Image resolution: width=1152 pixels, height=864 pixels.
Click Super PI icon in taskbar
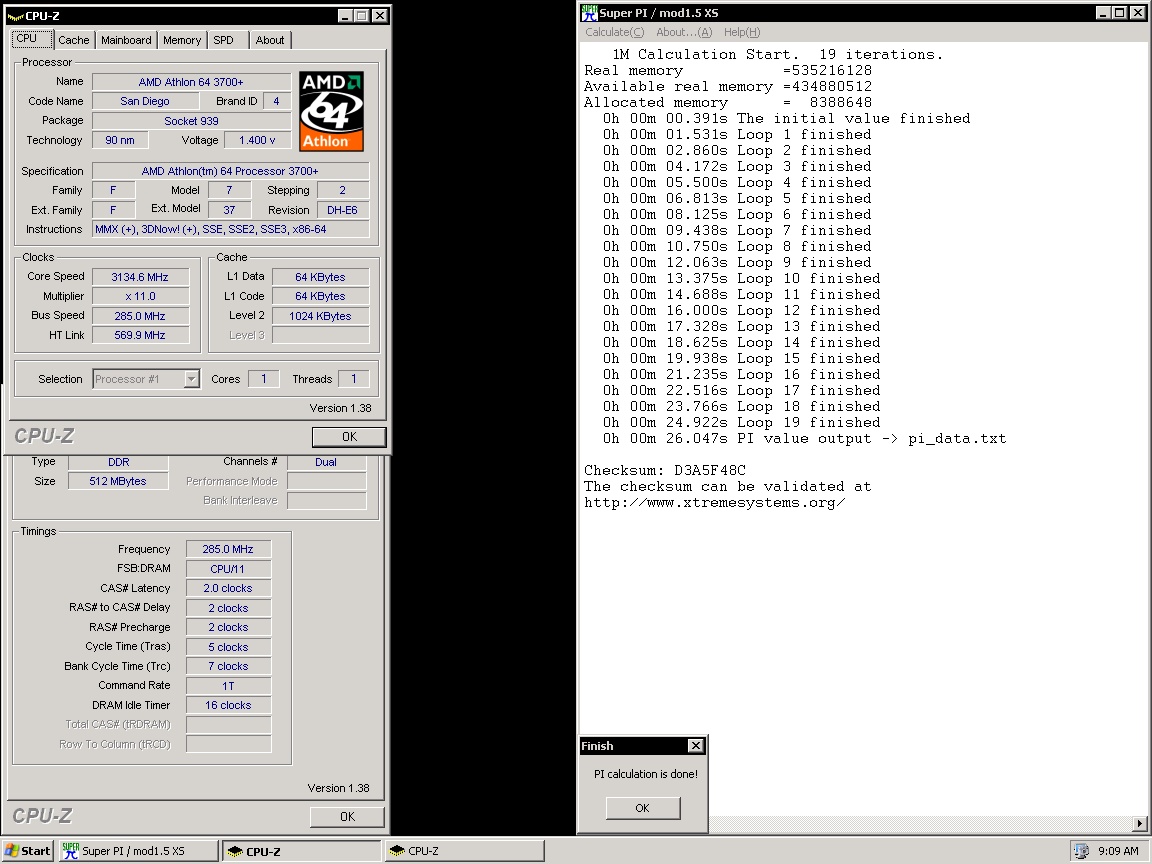coord(71,851)
